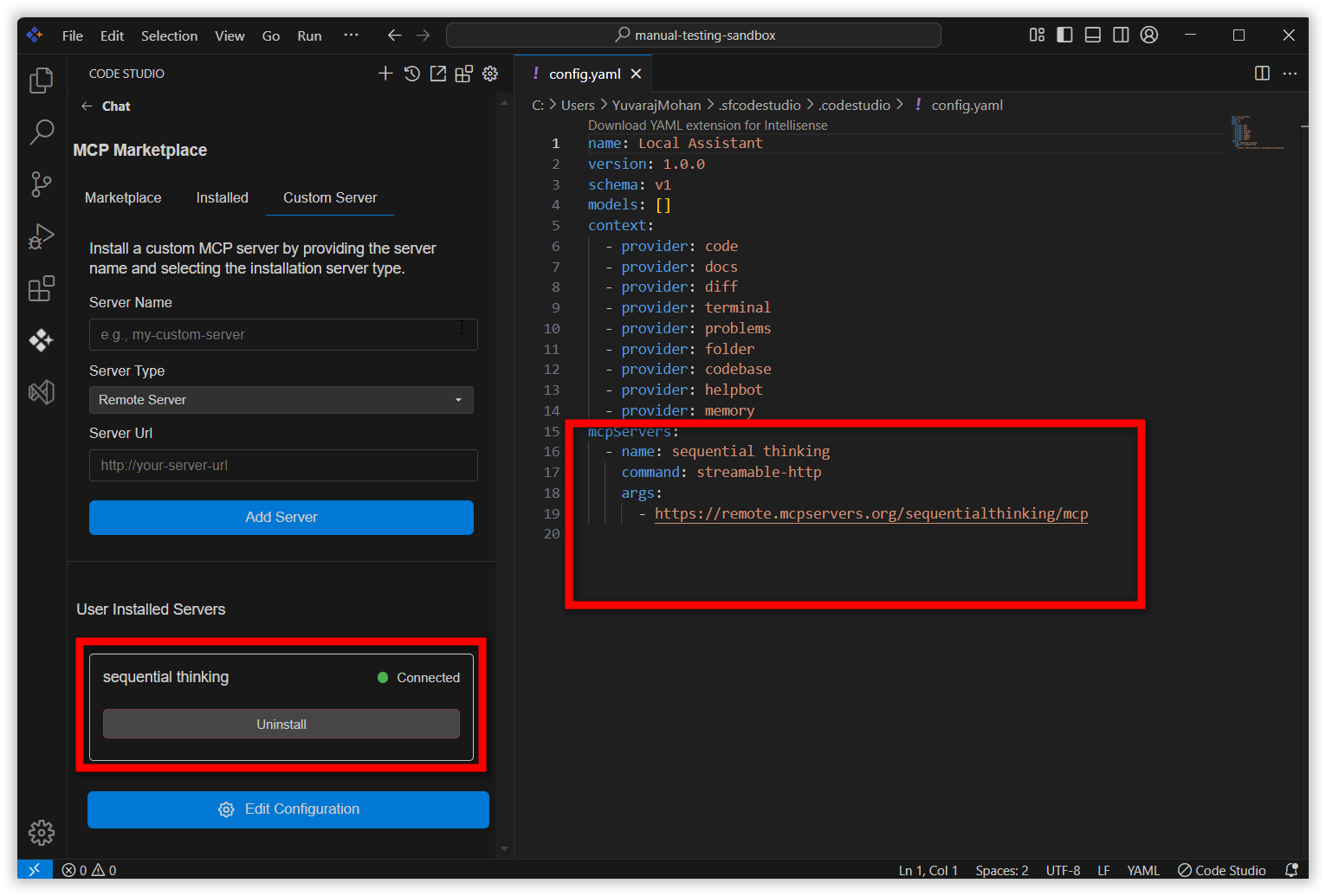Select YAML language mode in status bar

(x=1143, y=870)
